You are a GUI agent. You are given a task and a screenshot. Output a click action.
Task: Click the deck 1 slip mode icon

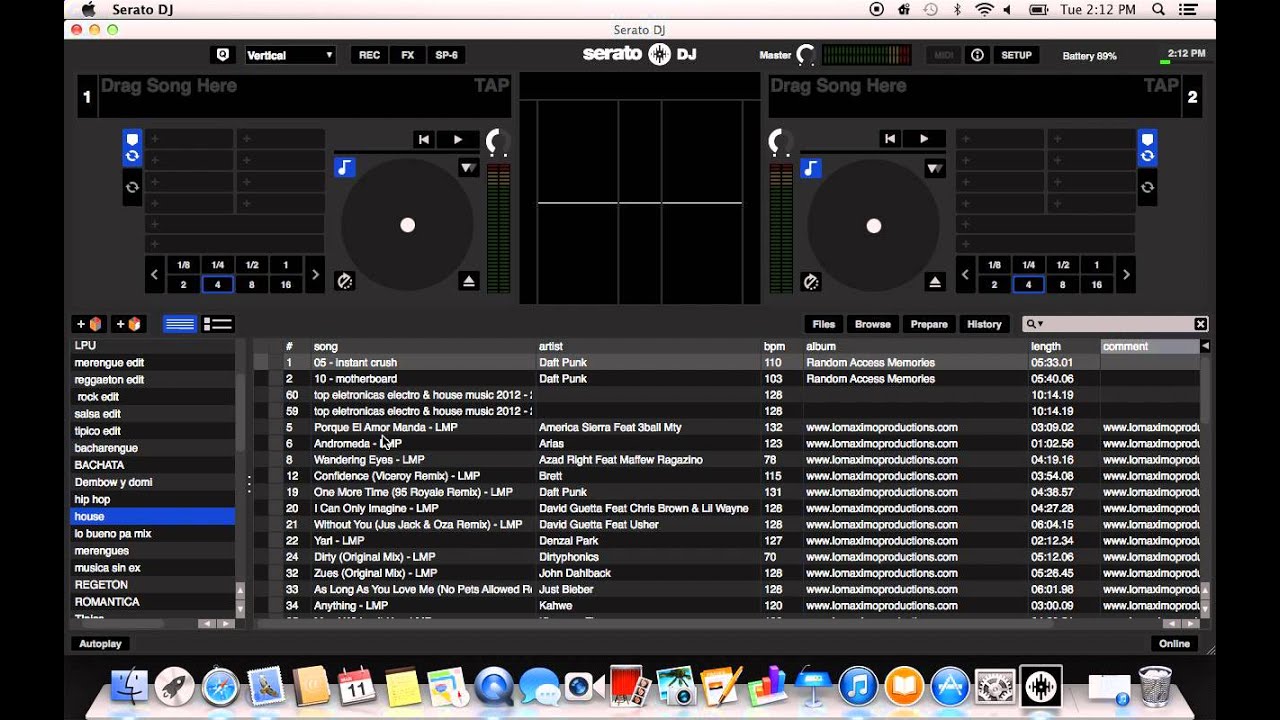(x=345, y=281)
